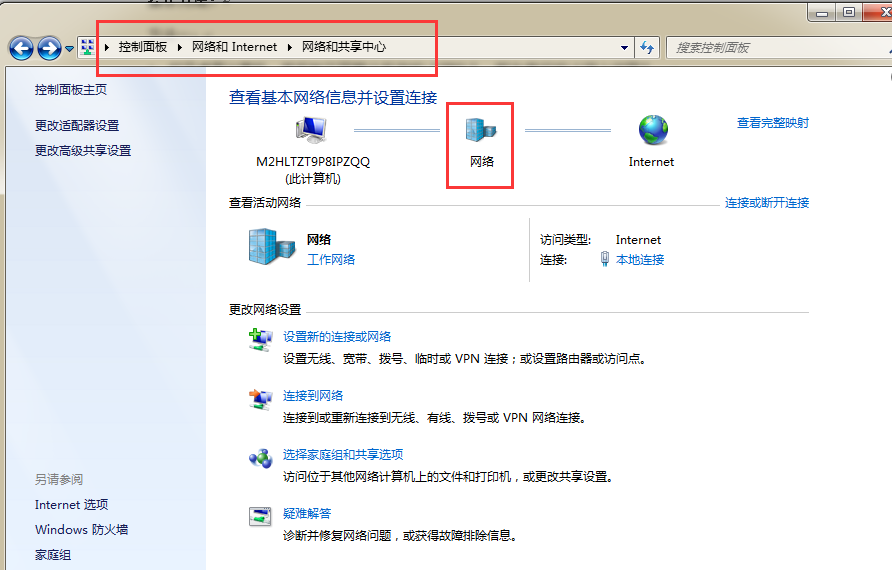
Task: Click the Internet globe icon
Action: click(x=653, y=130)
